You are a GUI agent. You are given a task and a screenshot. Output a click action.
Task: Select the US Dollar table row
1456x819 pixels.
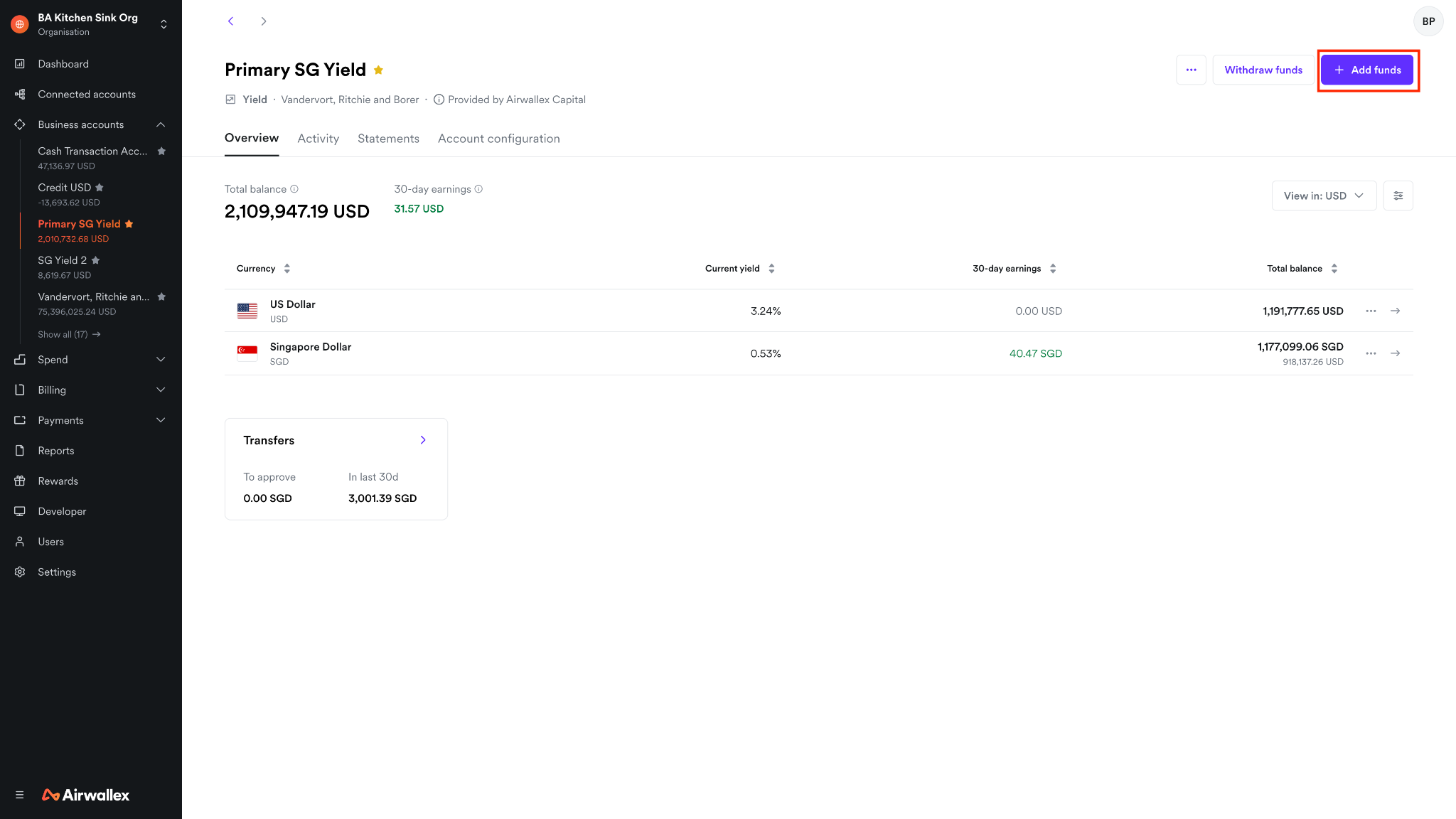(819, 311)
